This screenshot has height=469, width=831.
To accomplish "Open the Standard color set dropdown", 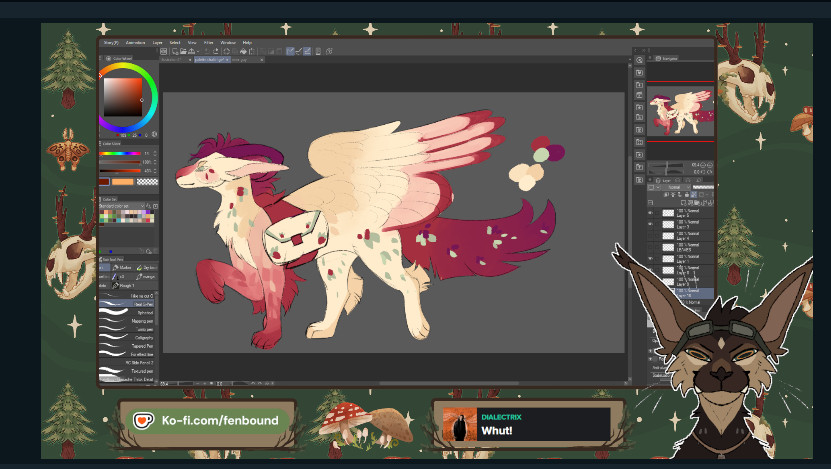I will (x=121, y=206).
